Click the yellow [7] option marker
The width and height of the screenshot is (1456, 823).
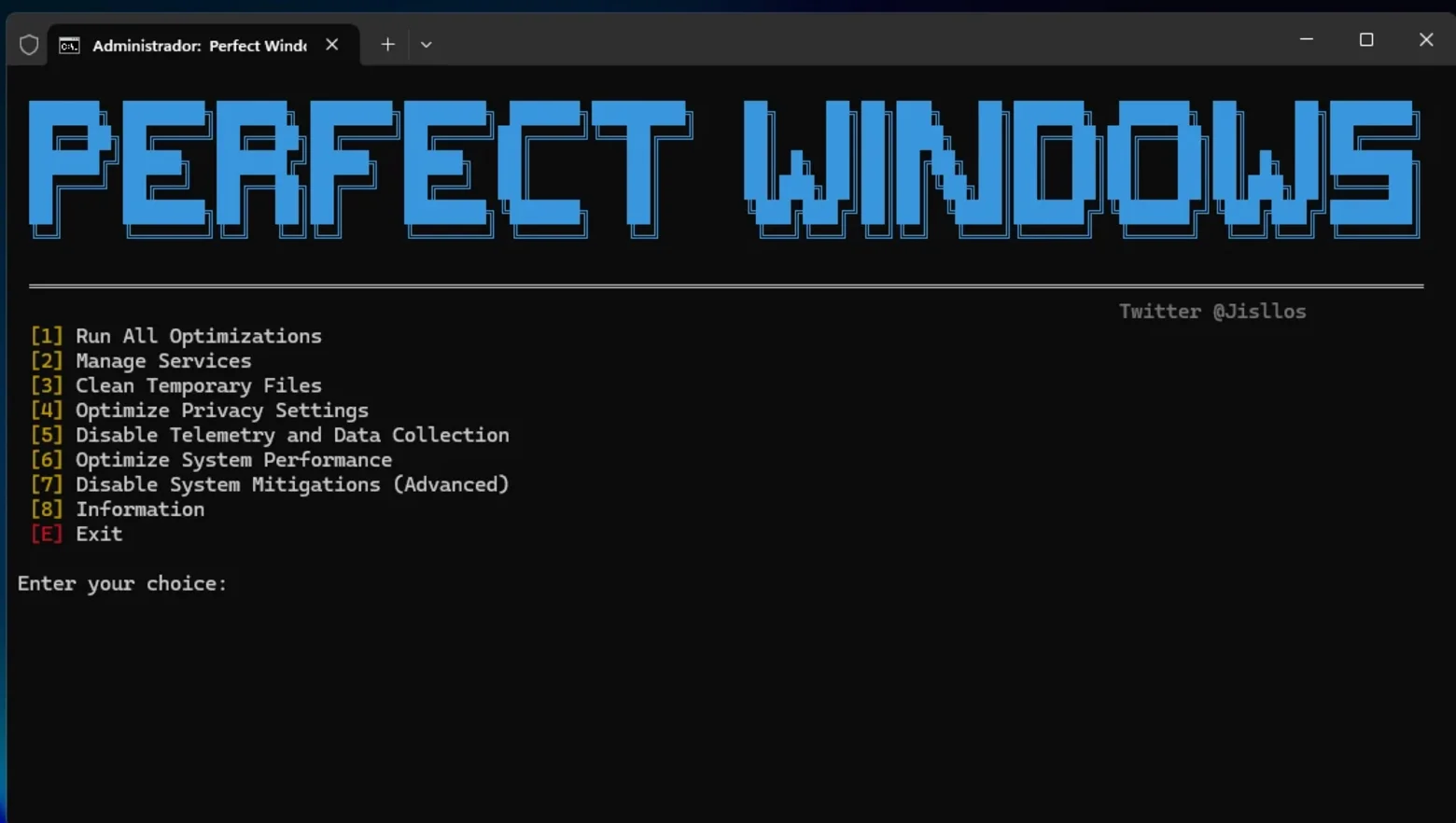click(47, 484)
